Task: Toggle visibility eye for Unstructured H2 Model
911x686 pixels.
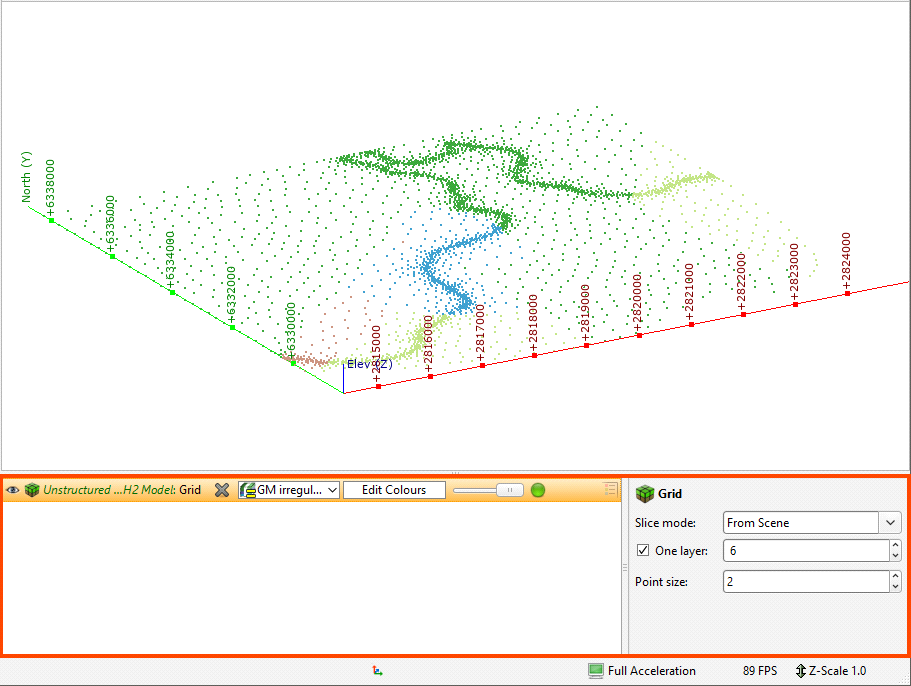Action: click(13, 490)
